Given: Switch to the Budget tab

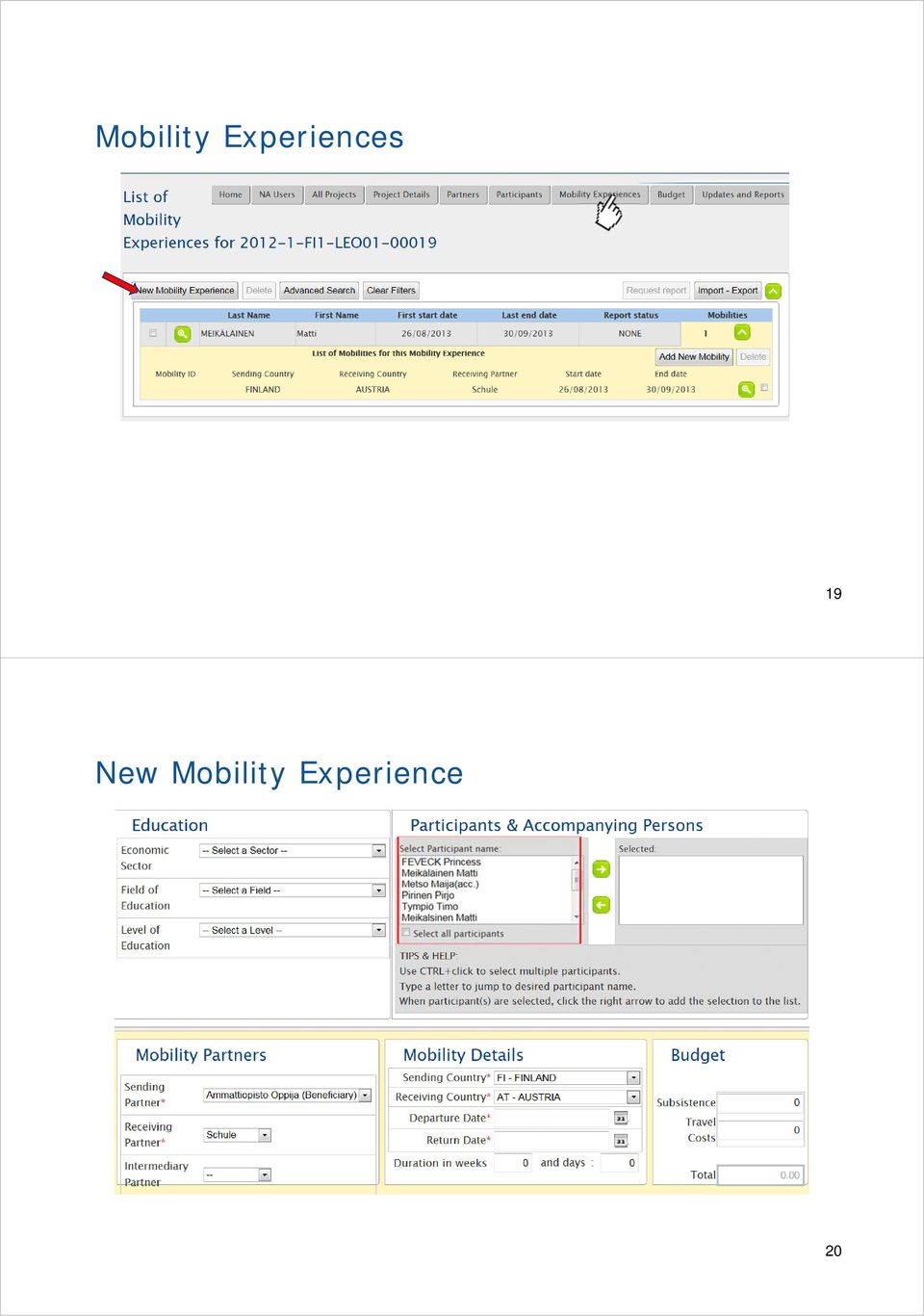Looking at the screenshot, I should click(671, 194).
